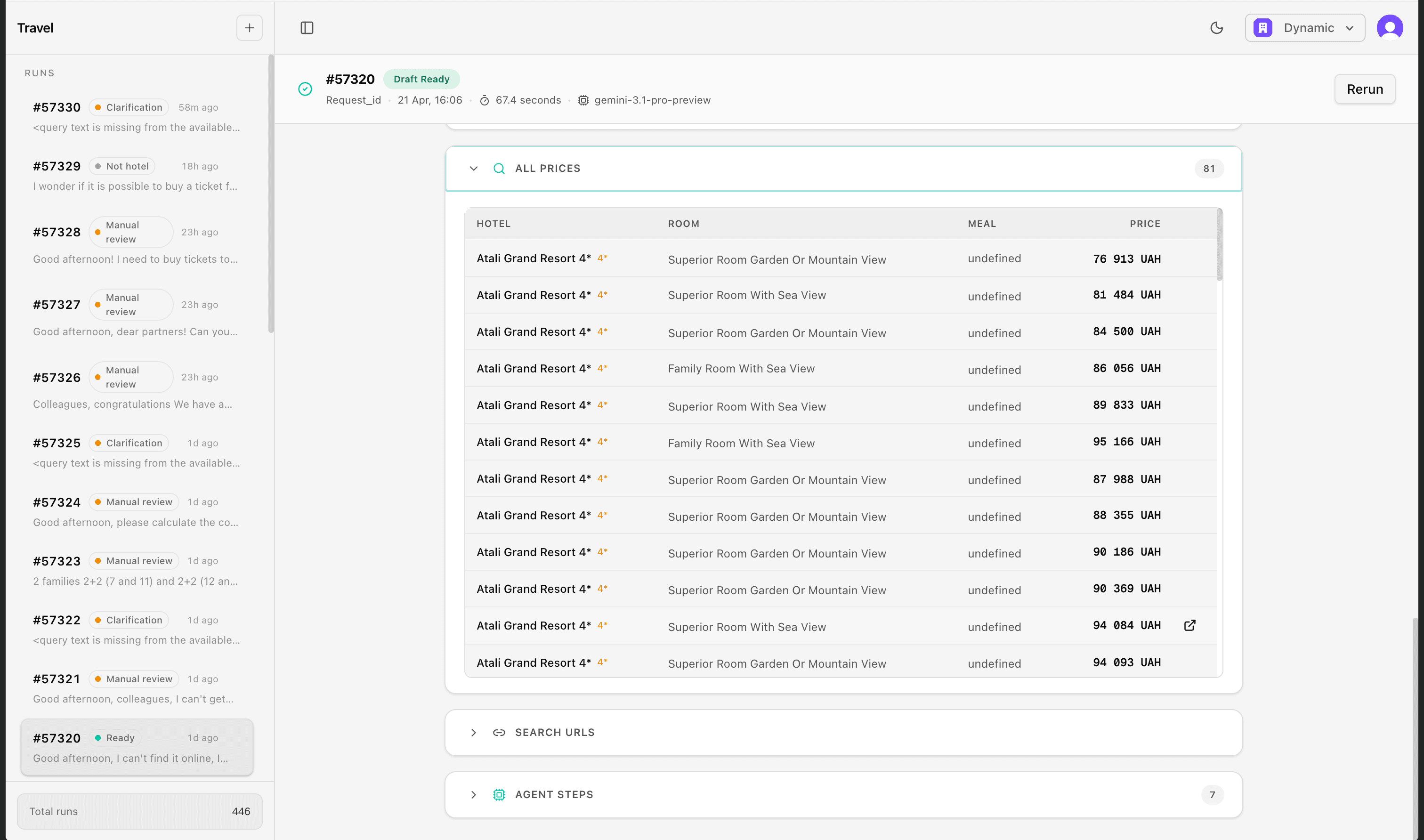
Task: Open the external link icon next to 94 084 UAH
Action: coord(1189,625)
